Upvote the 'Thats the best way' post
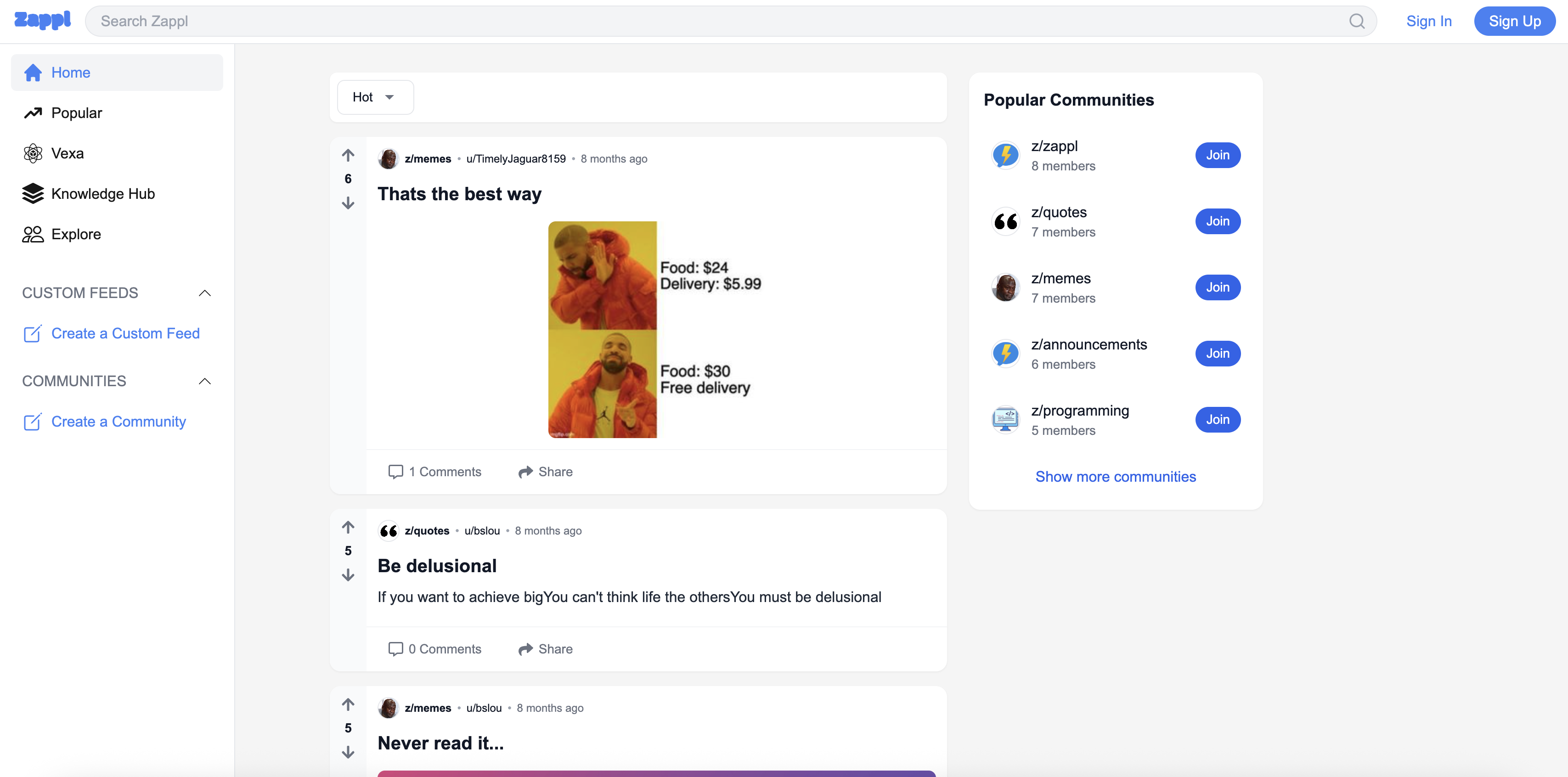The image size is (1568, 777). [348, 155]
